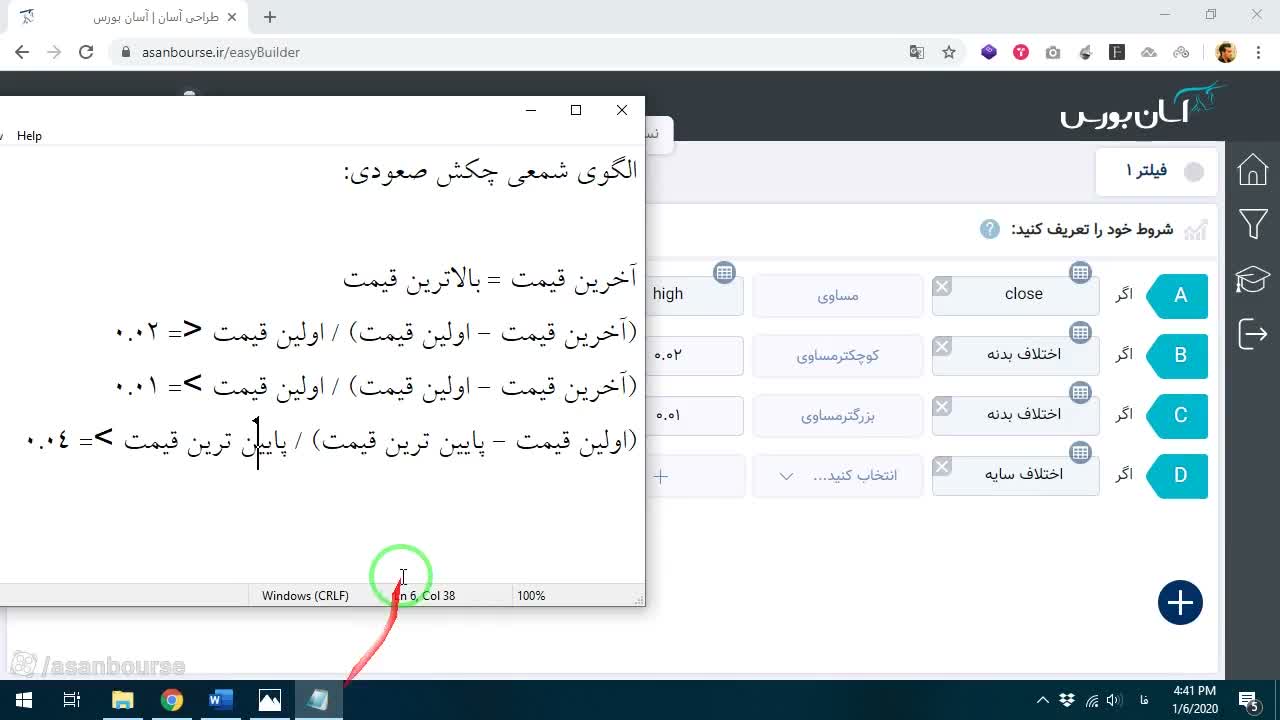This screenshot has width=1280, height=720.
Task: Remove the close operand with its X
Action: 942,287
